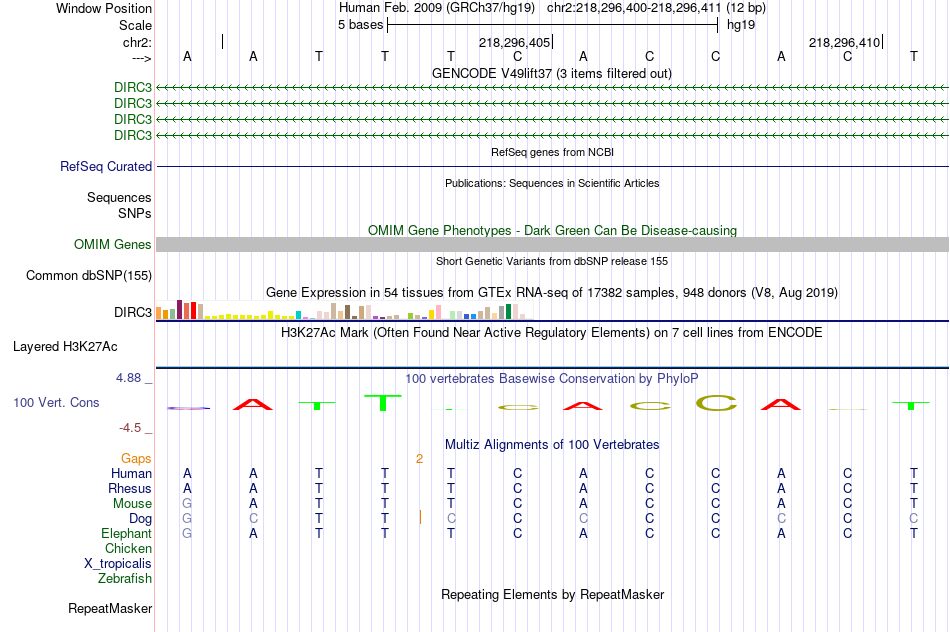The width and height of the screenshot is (950, 632).
Task: Select the Mouse alignment row label
Action: (132, 504)
